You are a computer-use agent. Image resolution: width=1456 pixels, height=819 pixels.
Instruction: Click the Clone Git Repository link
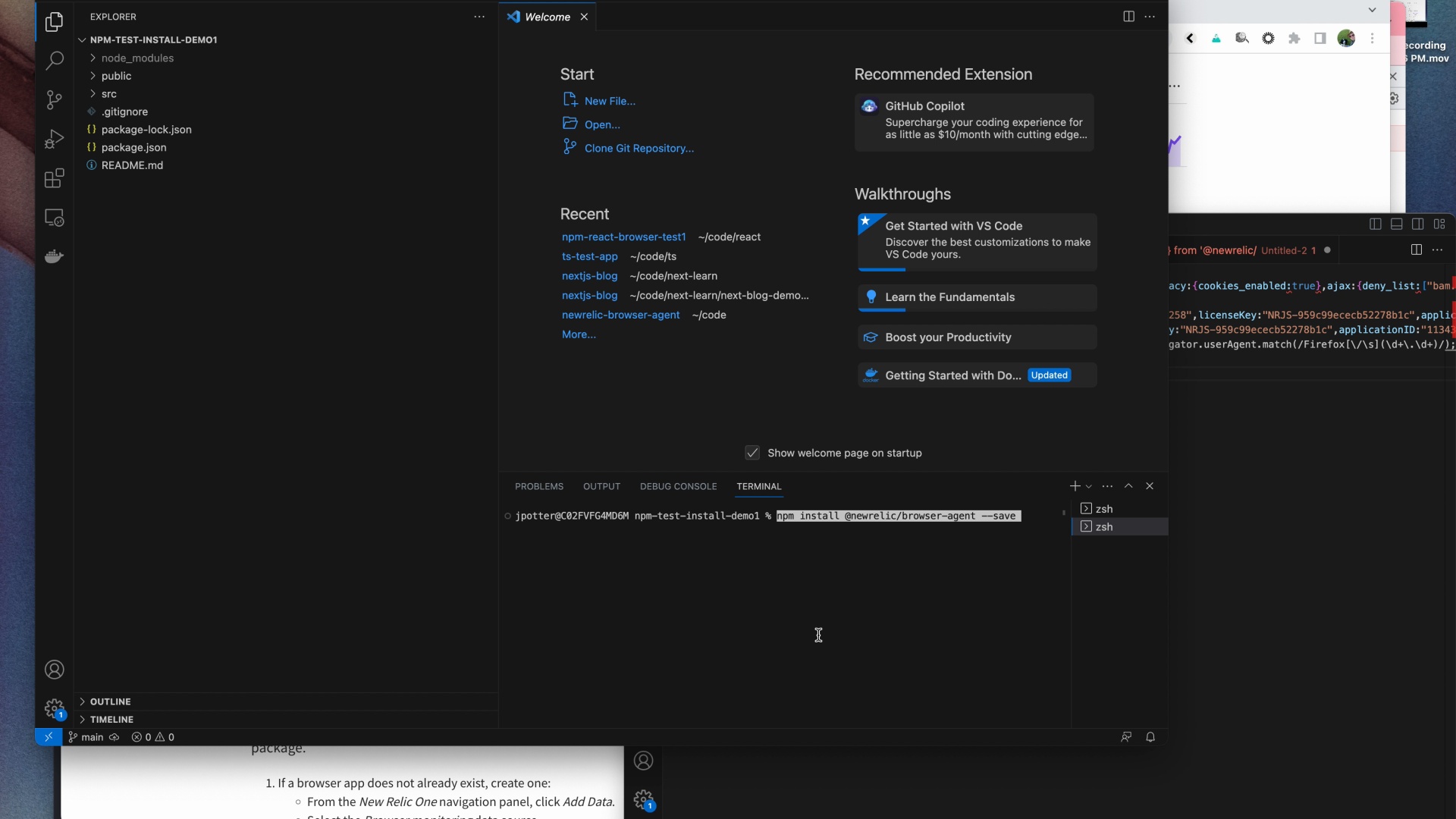click(639, 149)
